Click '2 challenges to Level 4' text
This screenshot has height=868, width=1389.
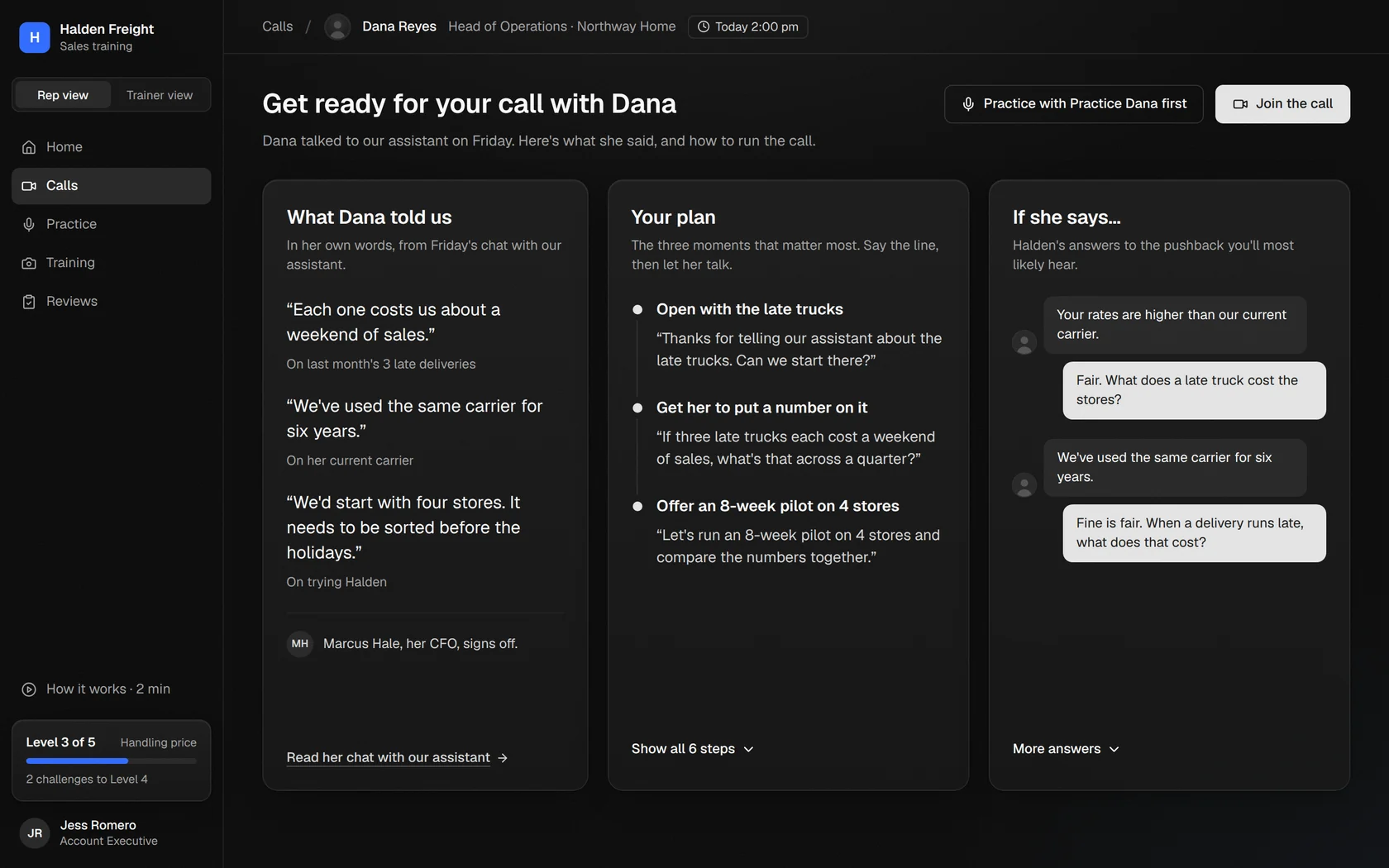tap(87, 780)
